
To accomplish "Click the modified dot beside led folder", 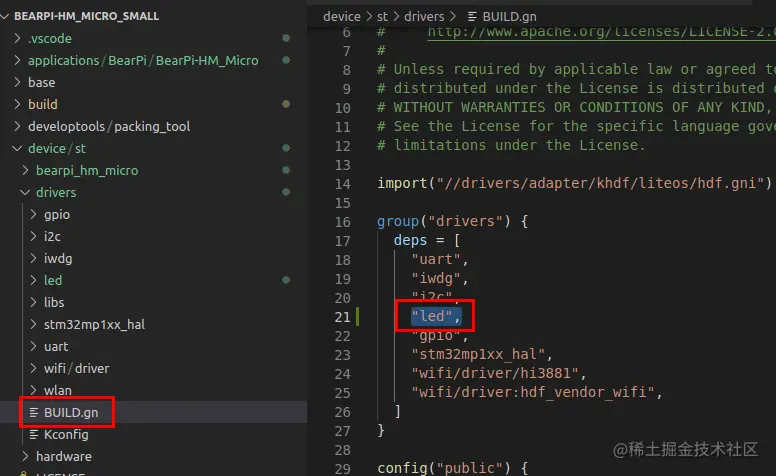I will [x=286, y=280].
